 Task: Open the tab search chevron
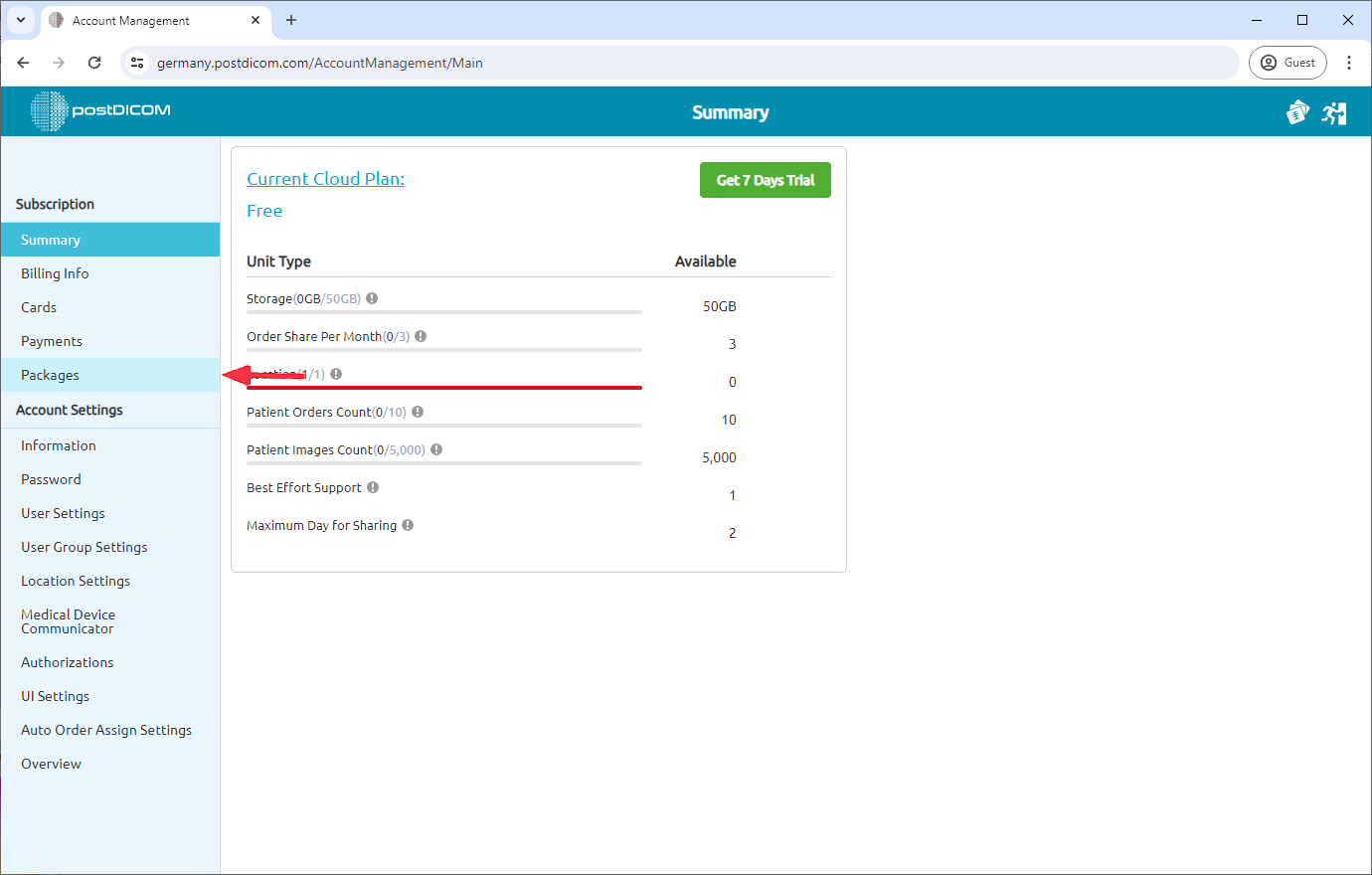(21, 20)
